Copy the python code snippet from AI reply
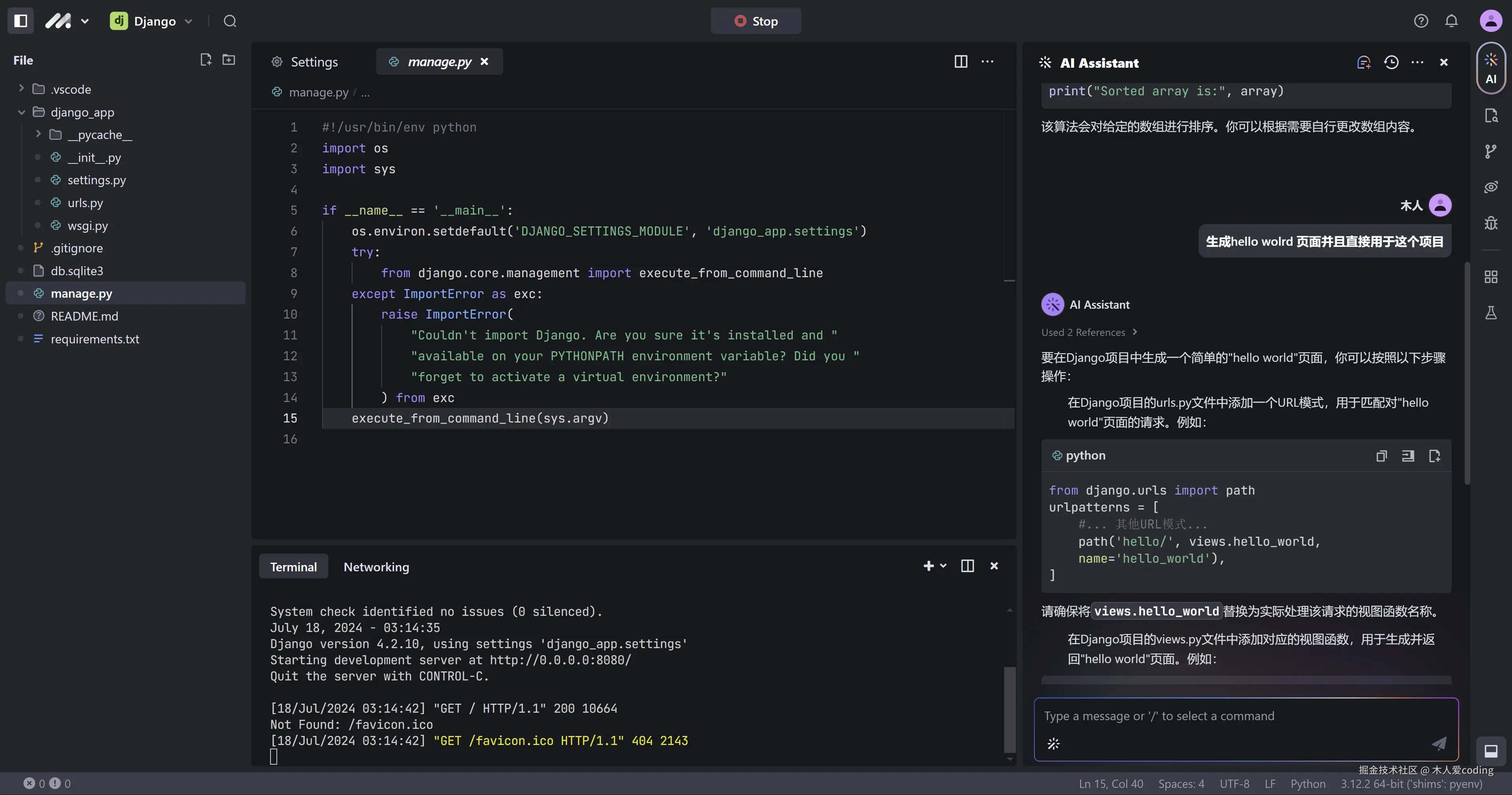The height and width of the screenshot is (795, 1512). tap(1382, 456)
